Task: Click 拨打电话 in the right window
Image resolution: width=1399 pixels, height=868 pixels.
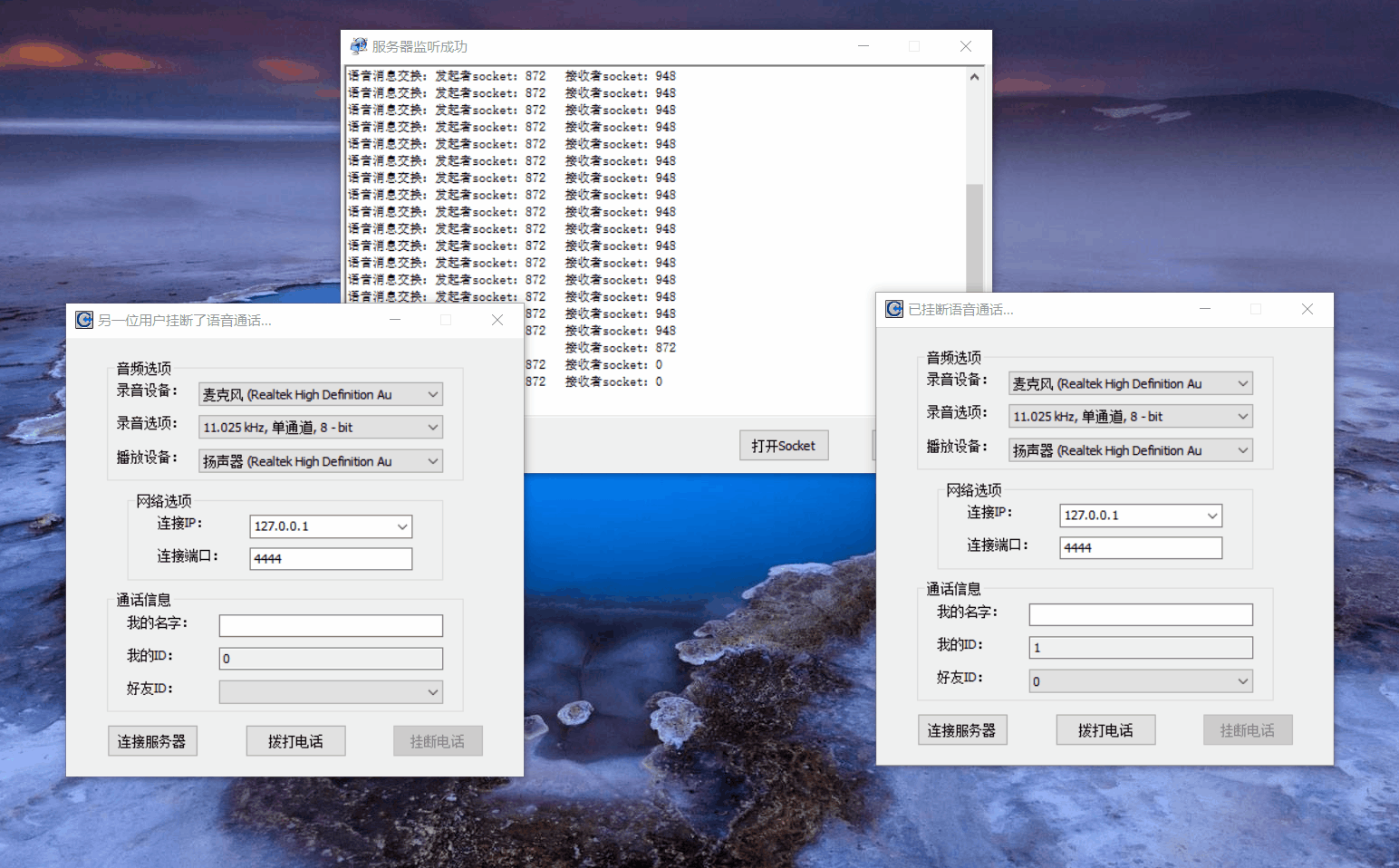Action: [x=1105, y=729]
